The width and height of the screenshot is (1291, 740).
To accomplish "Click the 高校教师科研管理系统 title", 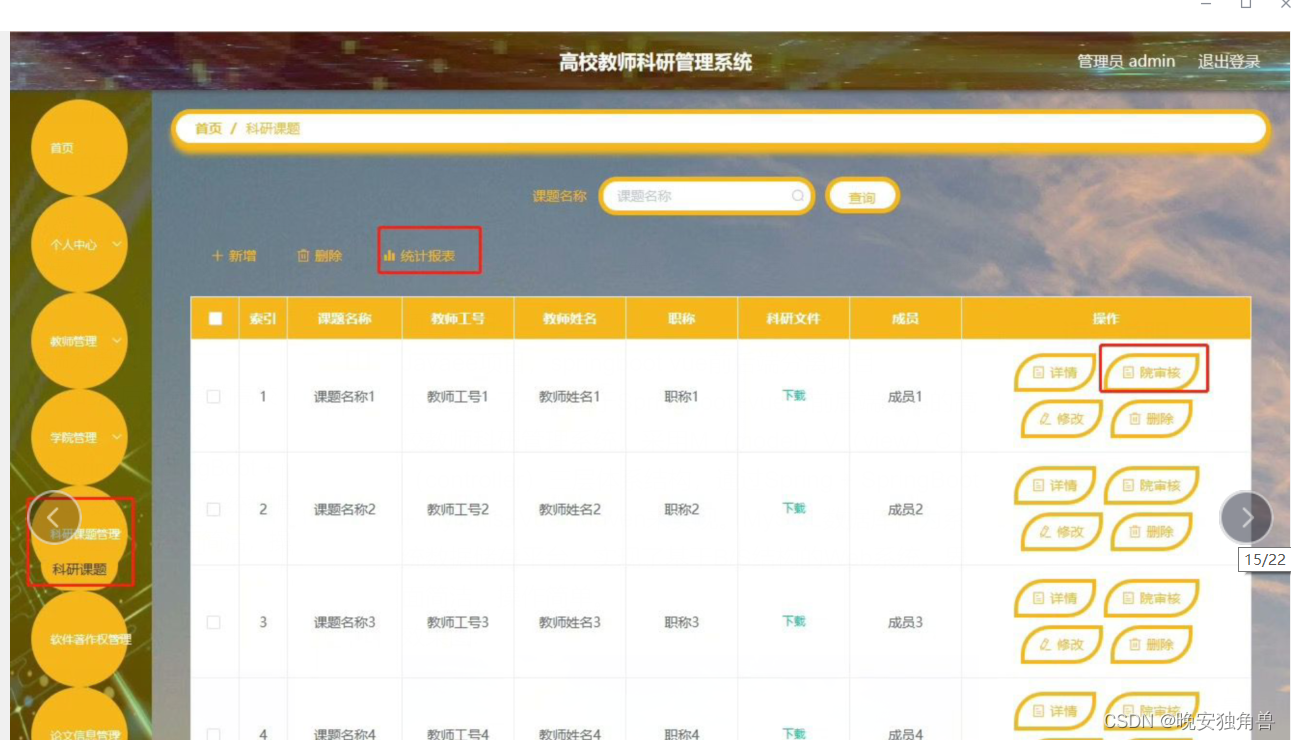I will pyautogui.click(x=655, y=62).
